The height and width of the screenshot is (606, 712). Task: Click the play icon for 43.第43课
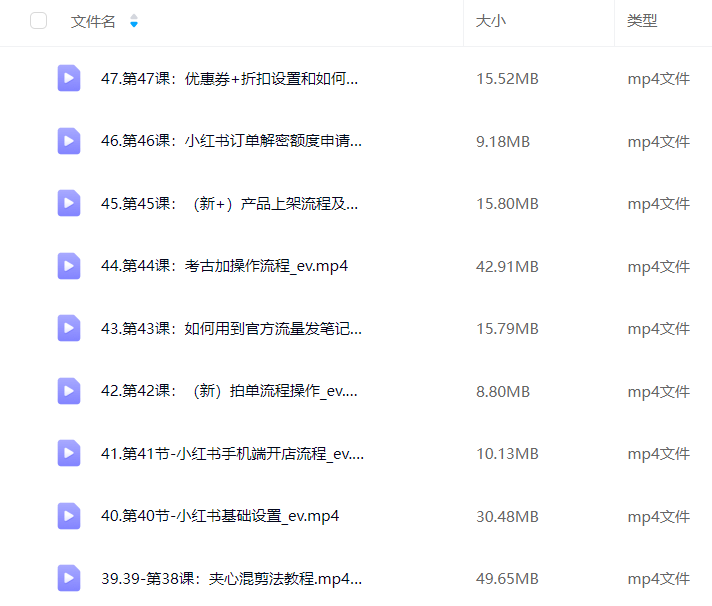pos(69,328)
